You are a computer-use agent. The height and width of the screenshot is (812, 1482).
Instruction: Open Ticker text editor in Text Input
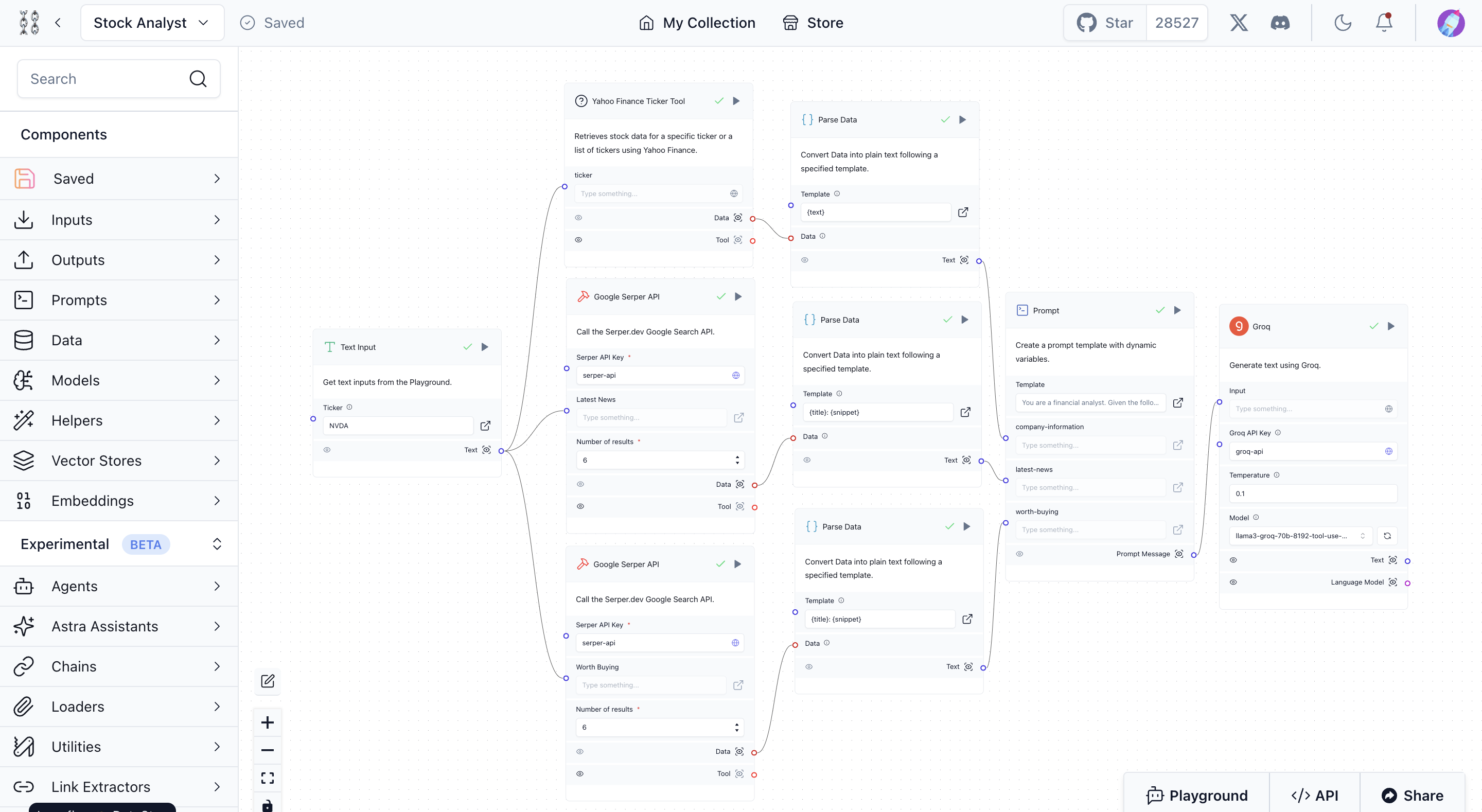[485, 425]
